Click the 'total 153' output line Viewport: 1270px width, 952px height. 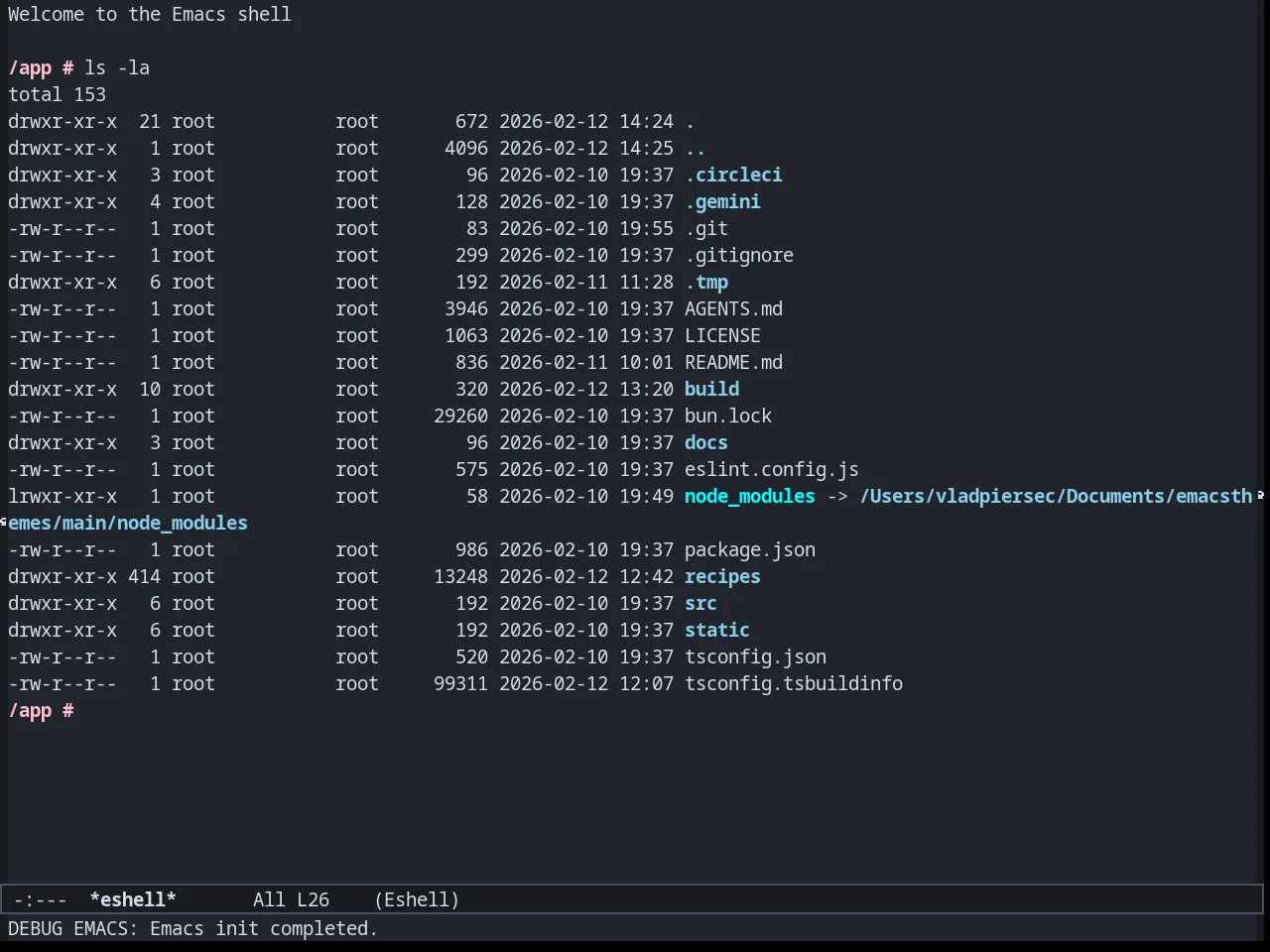coord(57,94)
